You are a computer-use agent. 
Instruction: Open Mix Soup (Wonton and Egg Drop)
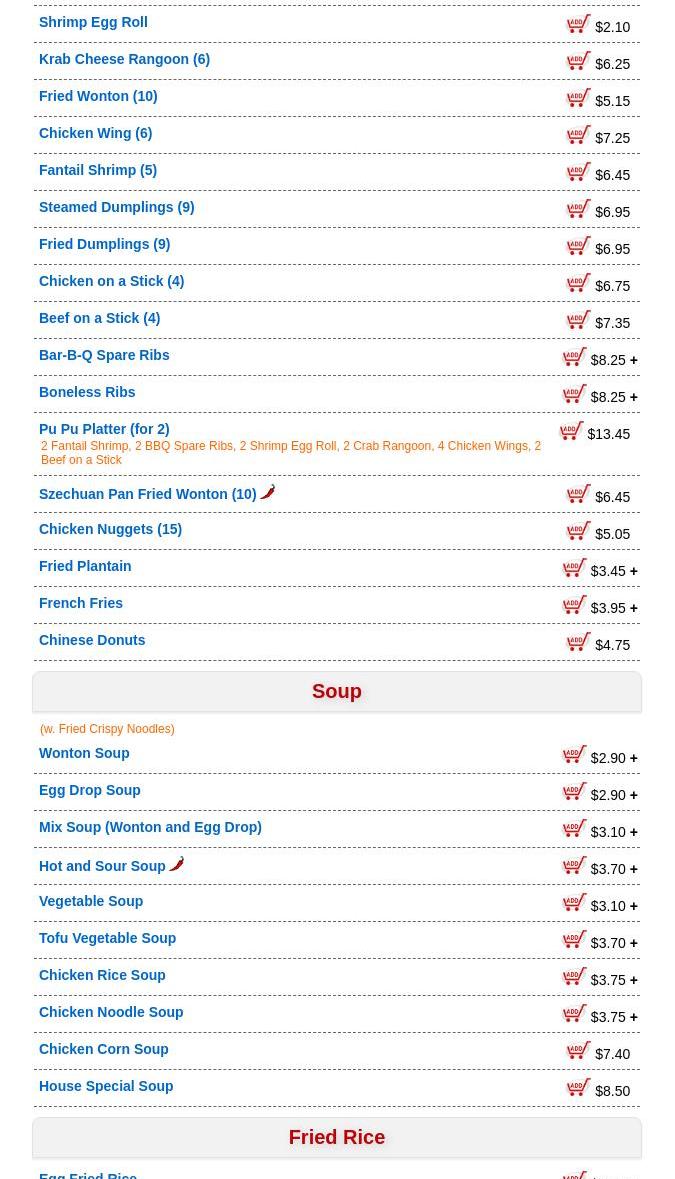(150, 827)
